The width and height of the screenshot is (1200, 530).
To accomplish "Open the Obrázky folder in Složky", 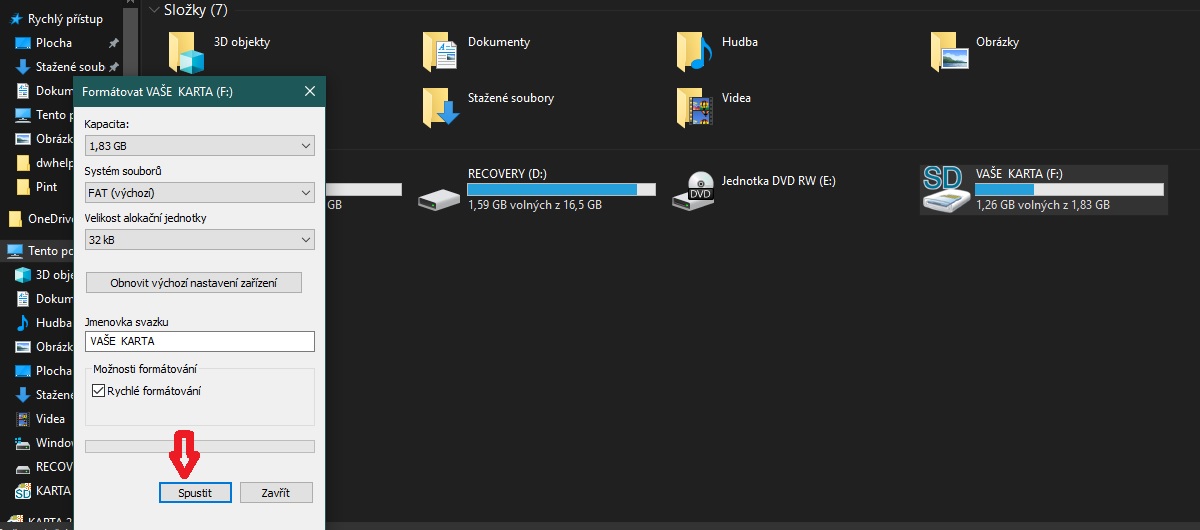I will [975, 50].
